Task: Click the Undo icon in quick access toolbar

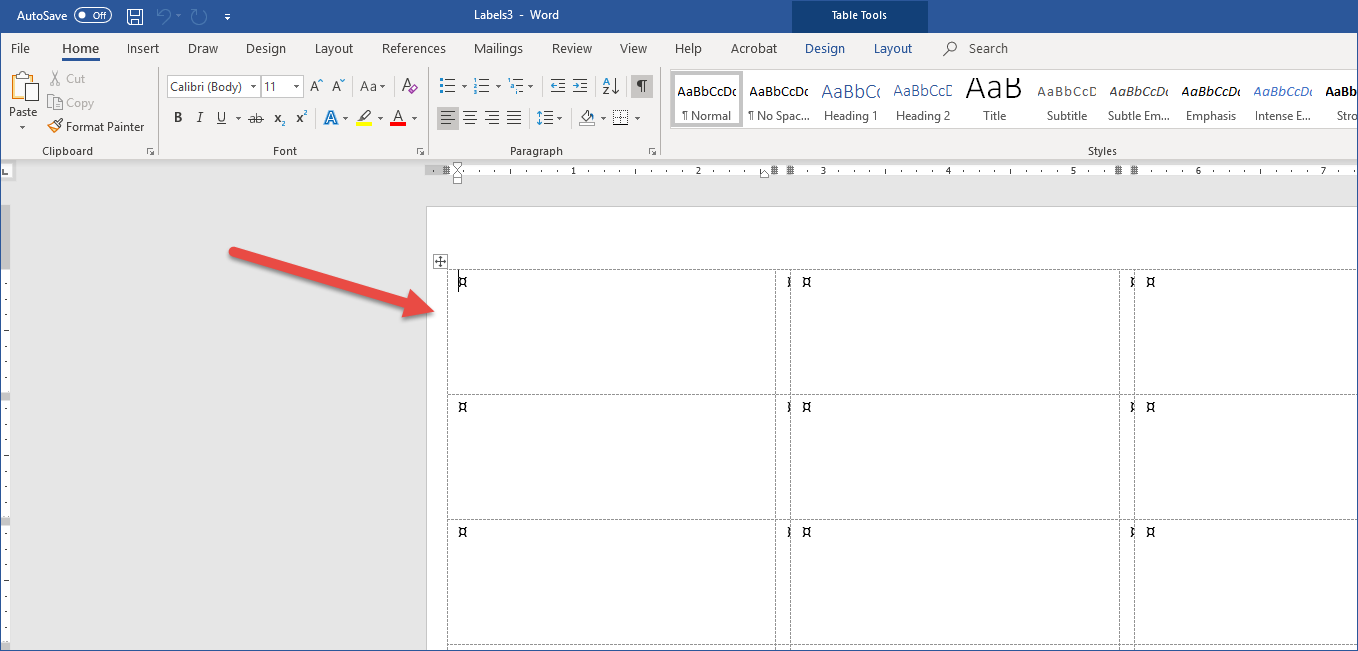Action: (164, 16)
